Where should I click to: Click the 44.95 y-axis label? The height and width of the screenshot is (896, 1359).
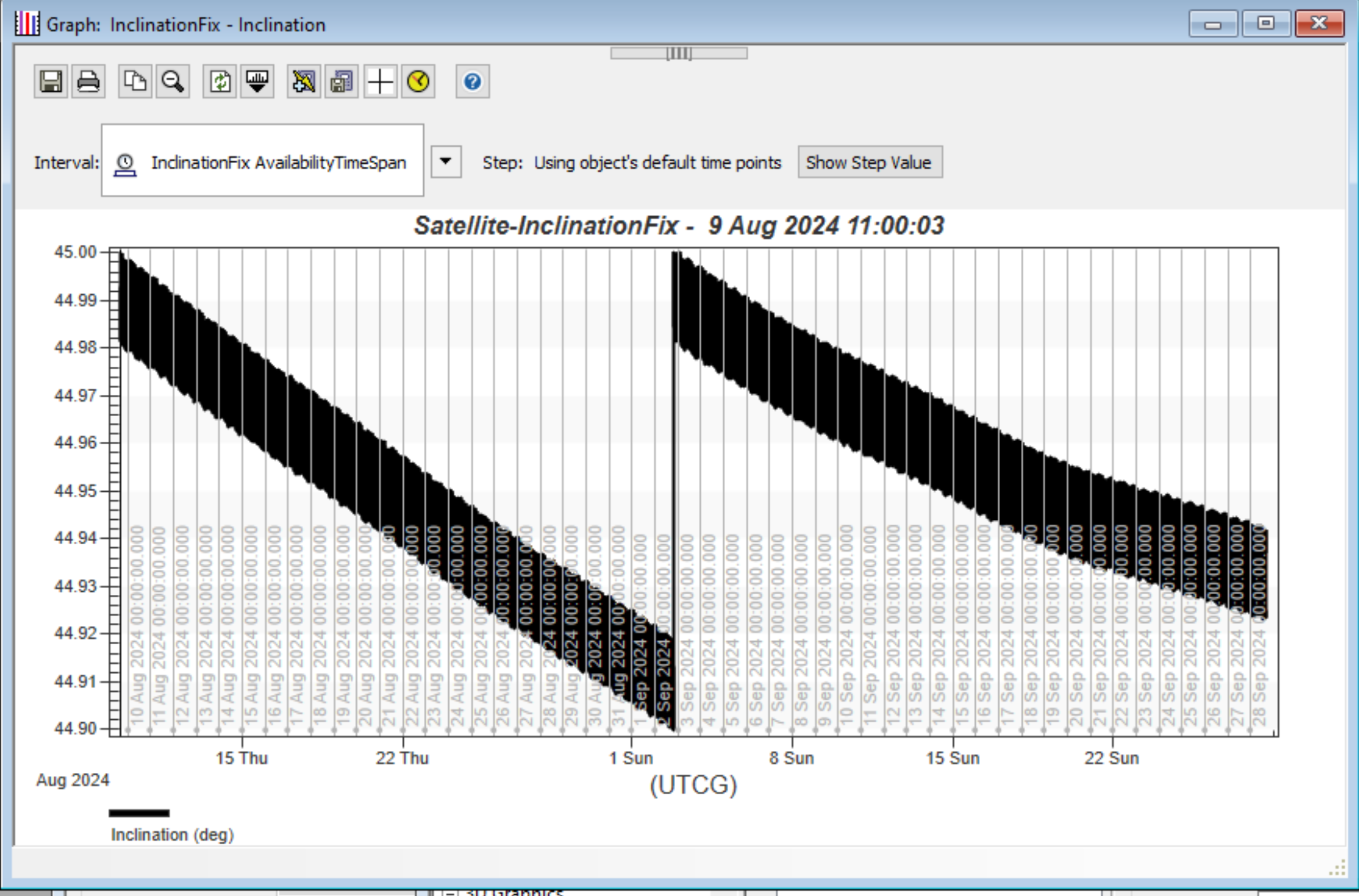(x=76, y=490)
